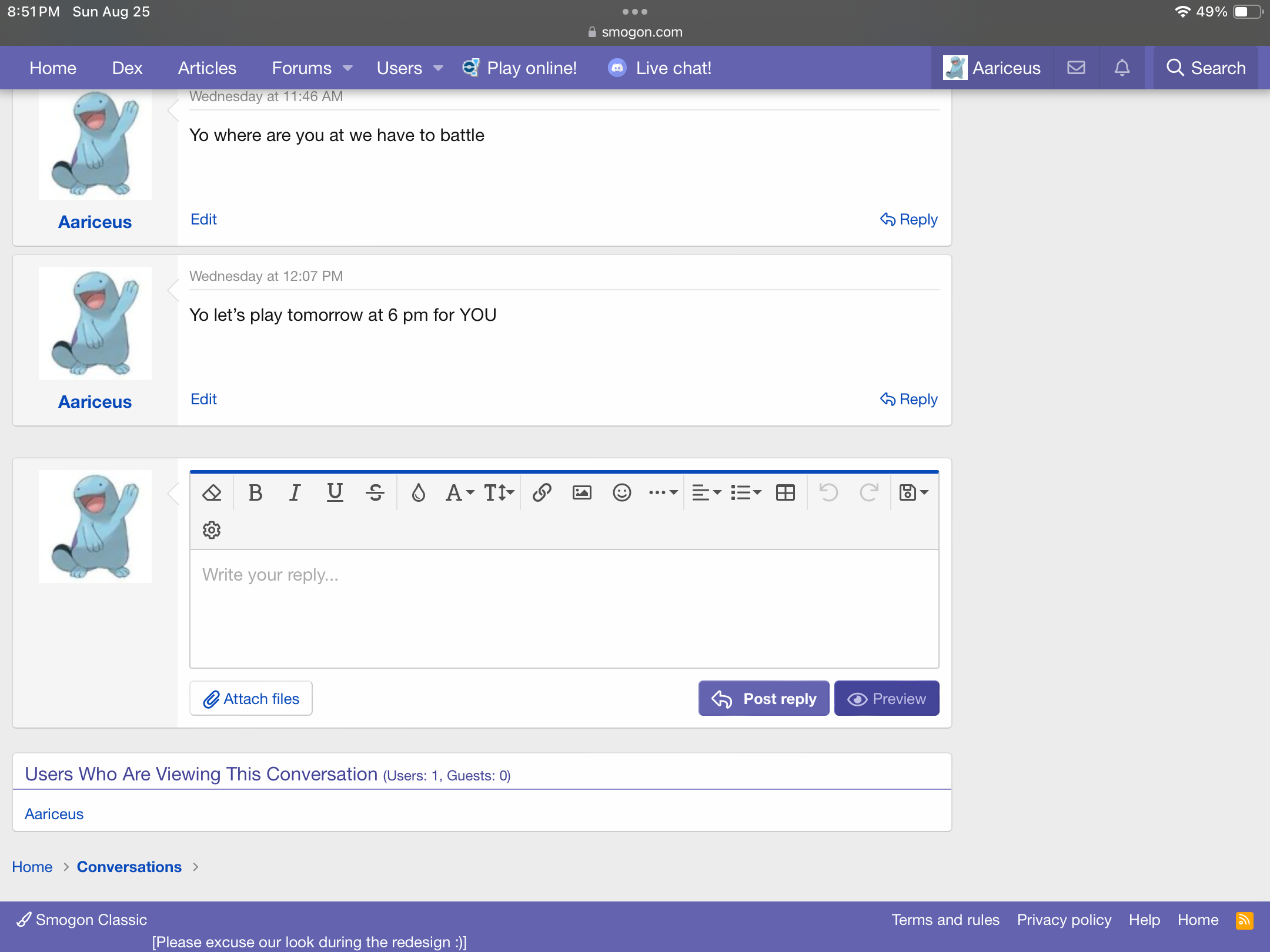Toggle BB code mode gear icon

pos(212,530)
